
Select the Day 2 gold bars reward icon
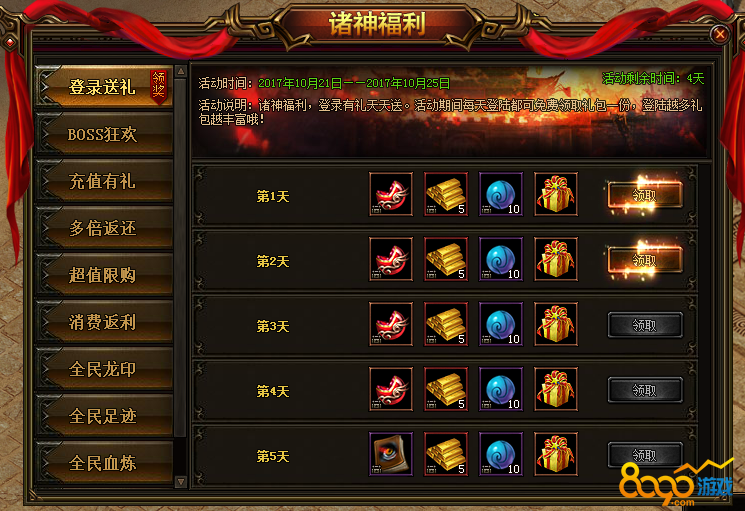pyautogui.click(x=446, y=259)
